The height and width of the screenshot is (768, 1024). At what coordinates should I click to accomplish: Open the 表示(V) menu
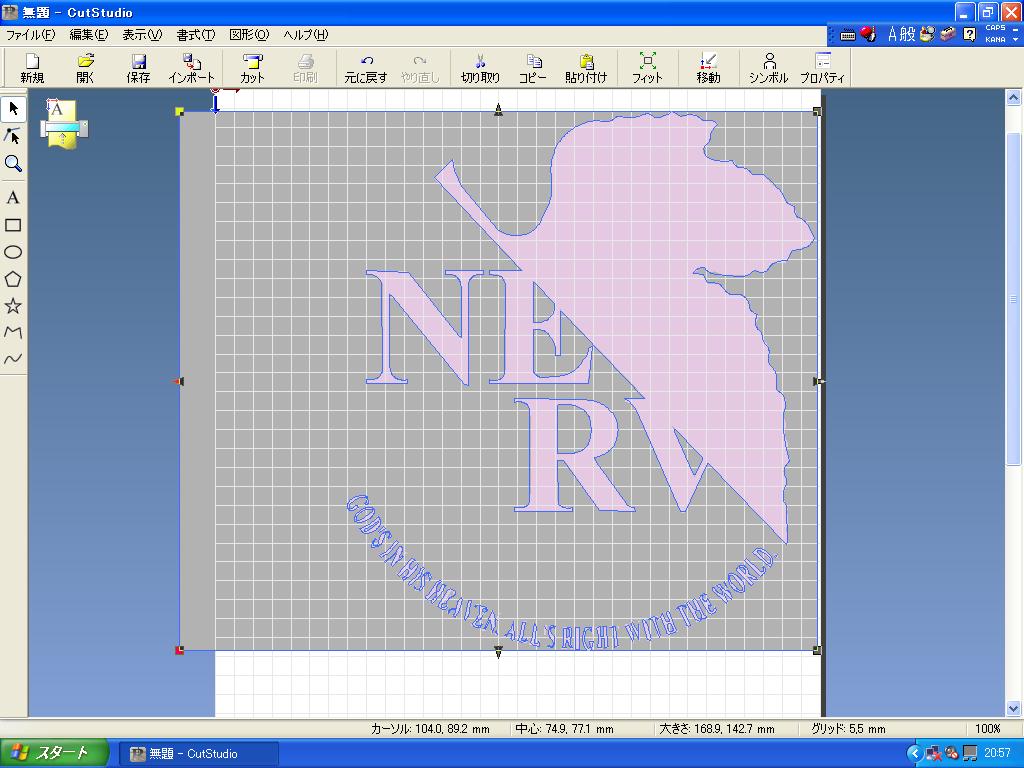pyautogui.click(x=142, y=35)
